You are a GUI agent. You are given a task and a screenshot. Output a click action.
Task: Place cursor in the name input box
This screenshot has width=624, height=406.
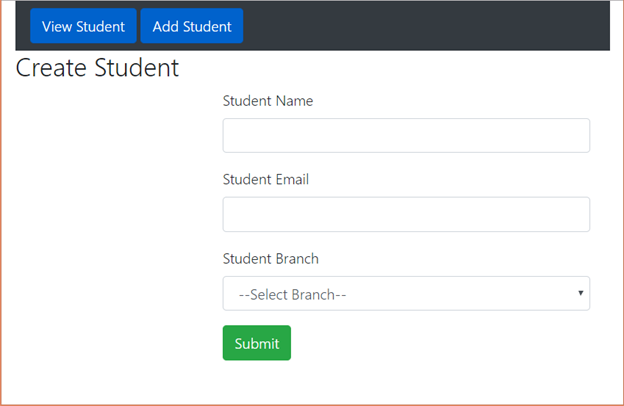406,136
